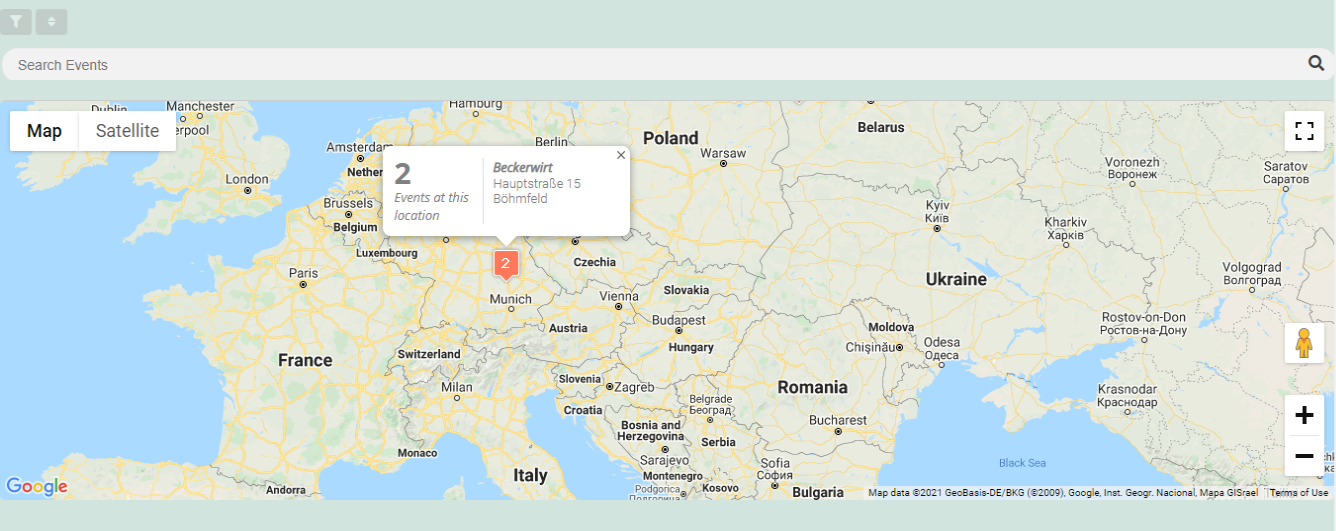Click the Ukraine country label
1336x531 pixels.
tap(955, 279)
